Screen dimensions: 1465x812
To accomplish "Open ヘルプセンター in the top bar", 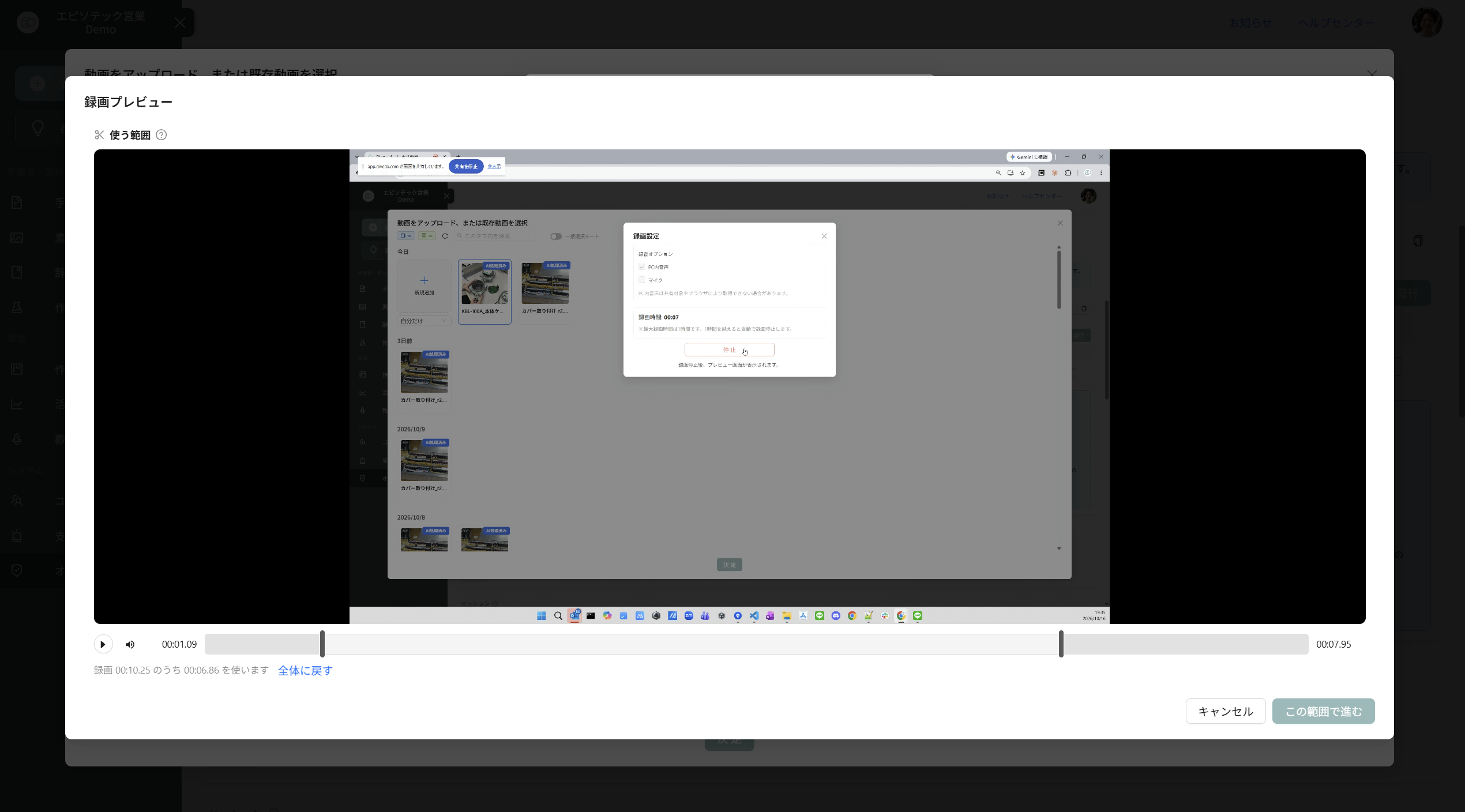I will tap(1336, 22).
